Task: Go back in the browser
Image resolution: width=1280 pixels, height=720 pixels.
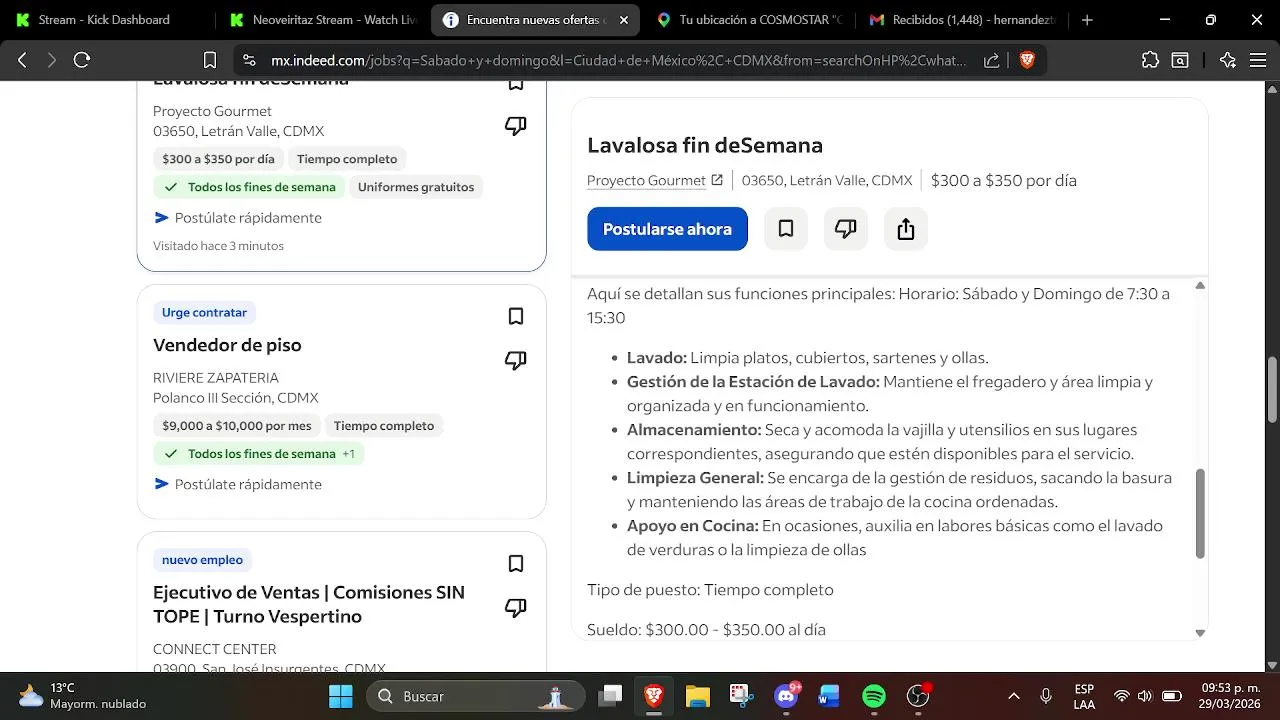Action: (22, 60)
